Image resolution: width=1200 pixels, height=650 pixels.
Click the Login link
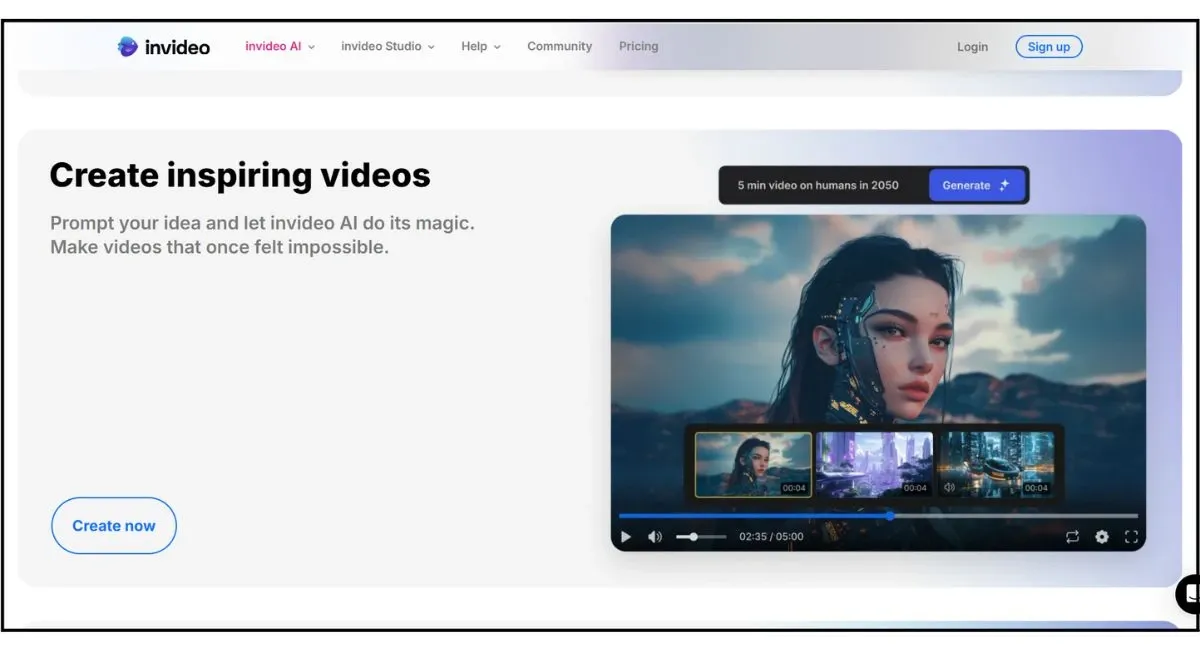tap(972, 47)
